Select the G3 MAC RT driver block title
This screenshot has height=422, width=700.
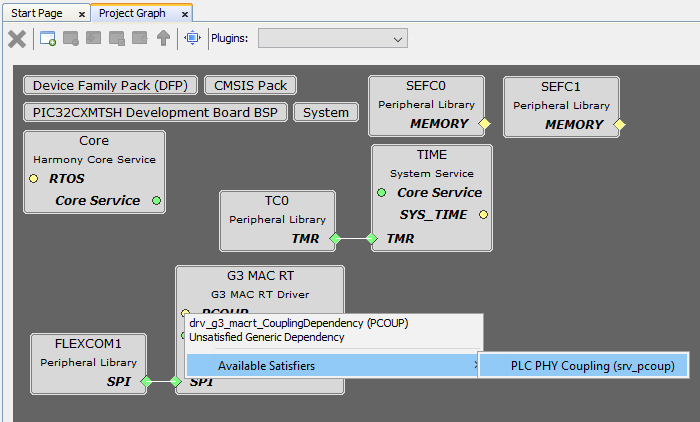coord(260,276)
